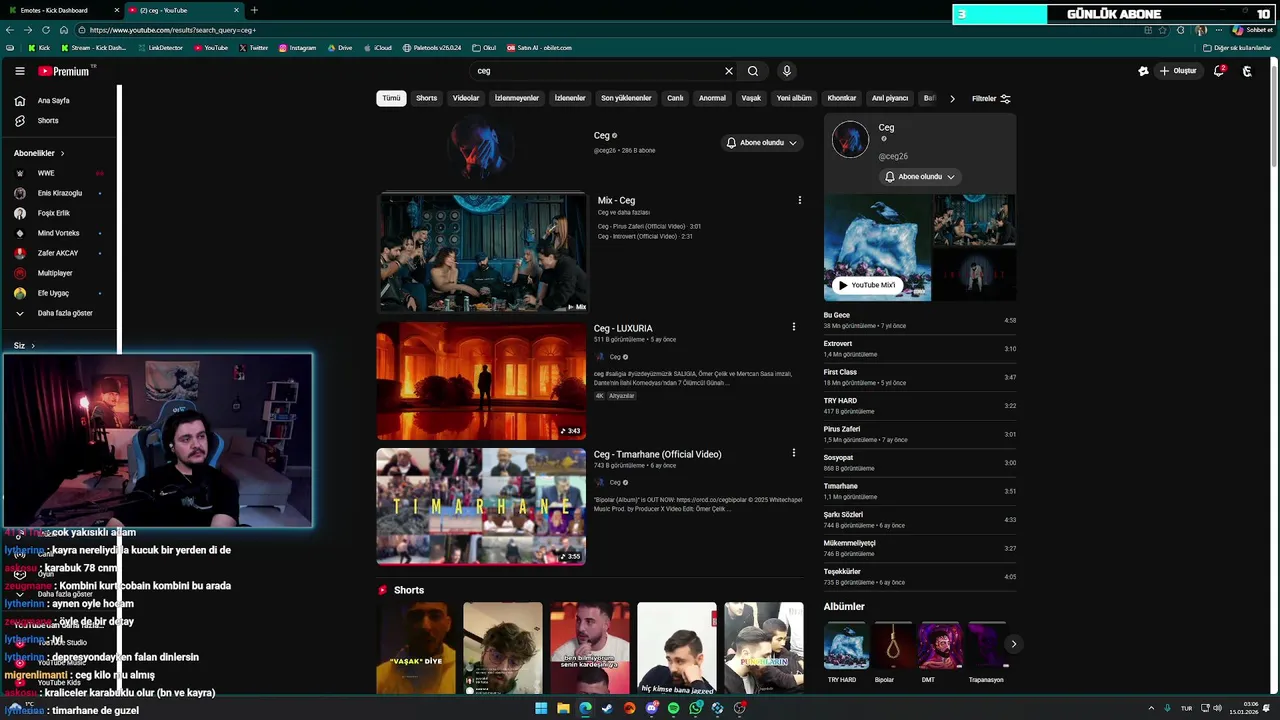Start voice search with the microphone icon

click(x=787, y=71)
